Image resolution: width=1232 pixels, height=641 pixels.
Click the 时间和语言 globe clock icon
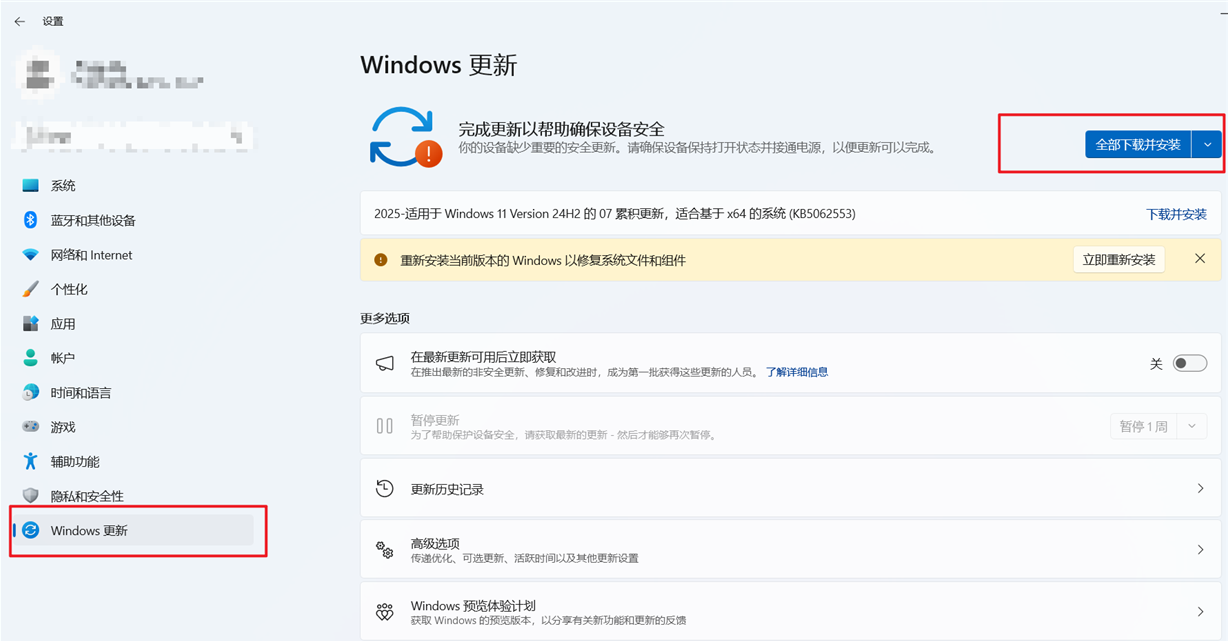(31, 393)
